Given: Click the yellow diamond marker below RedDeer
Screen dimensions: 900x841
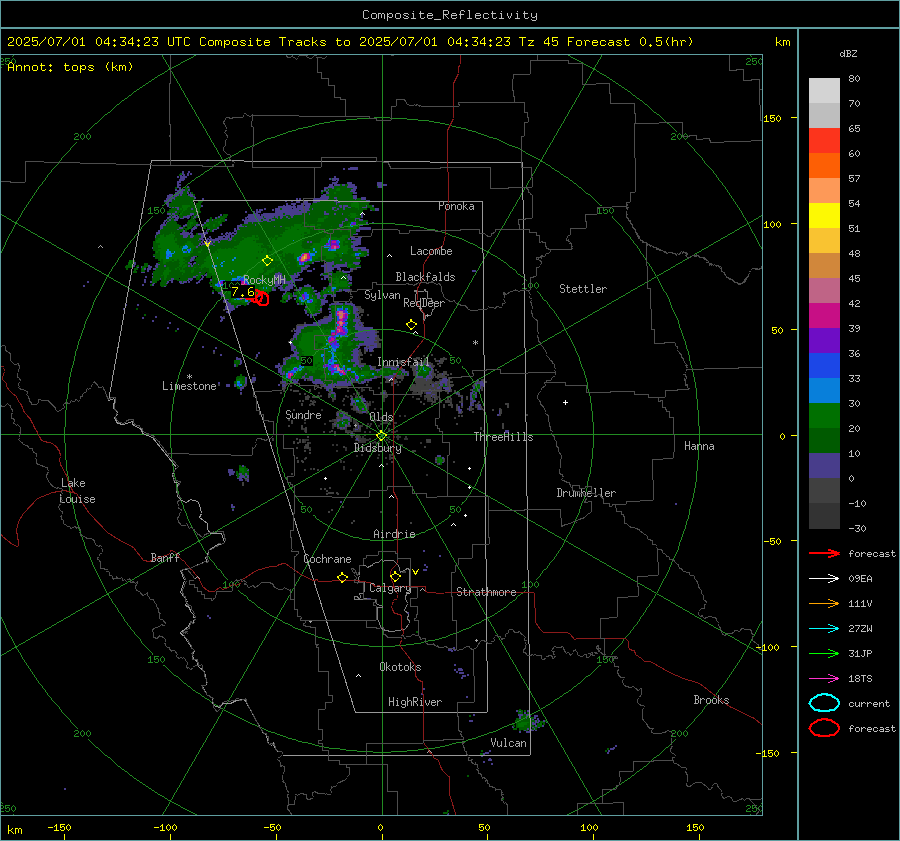Looking at the screenshot, I should (x=411, y=325).
